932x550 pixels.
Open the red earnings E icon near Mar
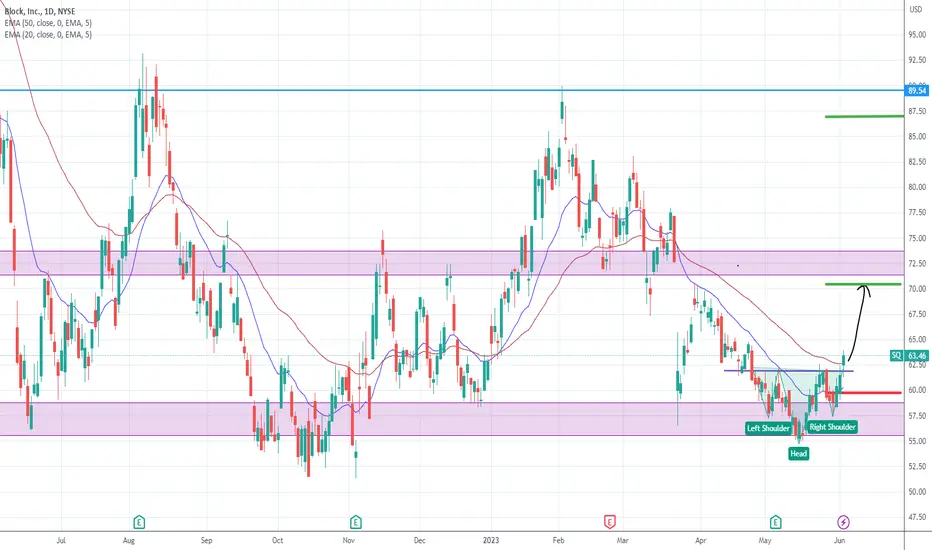pyautogui.click(x=609, y=522)
